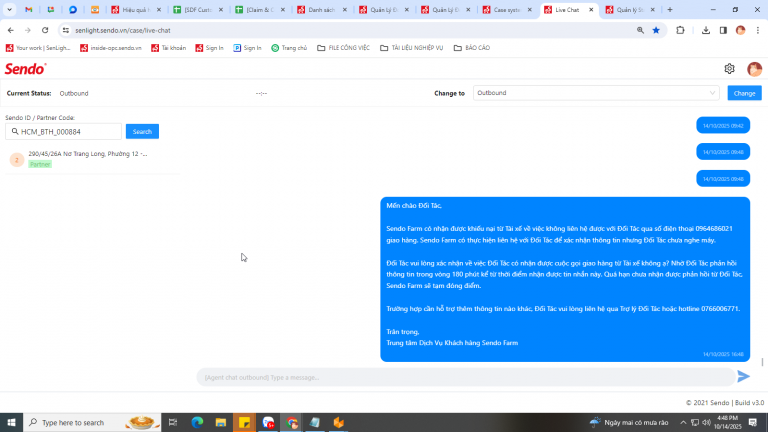768x432 pixels.
Task: Click Mến chào Đối Tác message bubble
Action: 565,279
